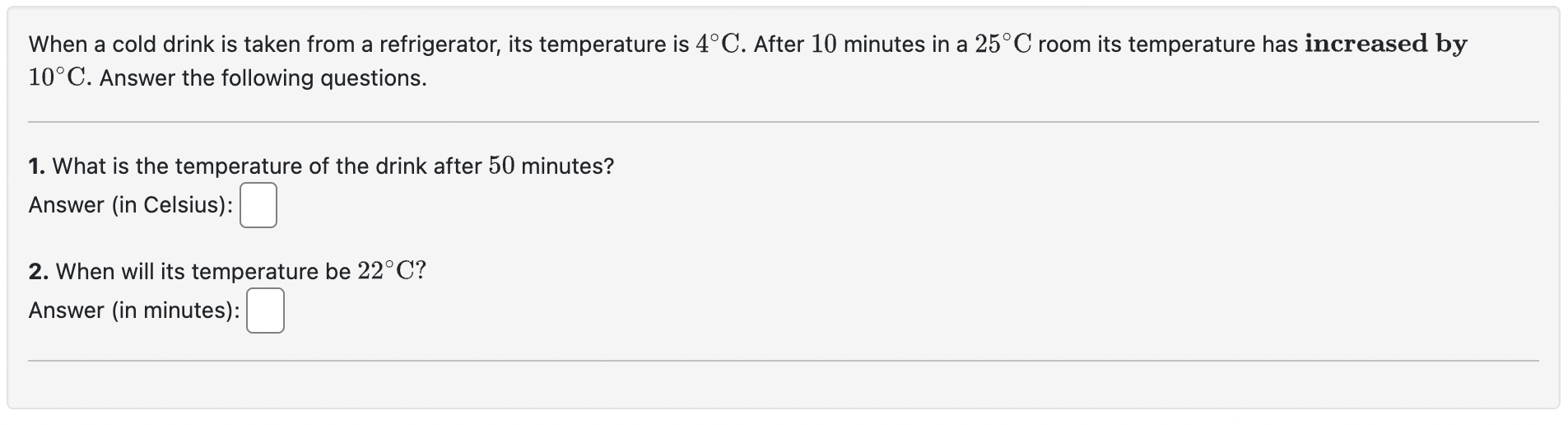Image resolution: width=1568 pixels, height=425 pixels.
Task: Click 'Answer the following questions.' sentence
Action: click(x=263, y=78)
